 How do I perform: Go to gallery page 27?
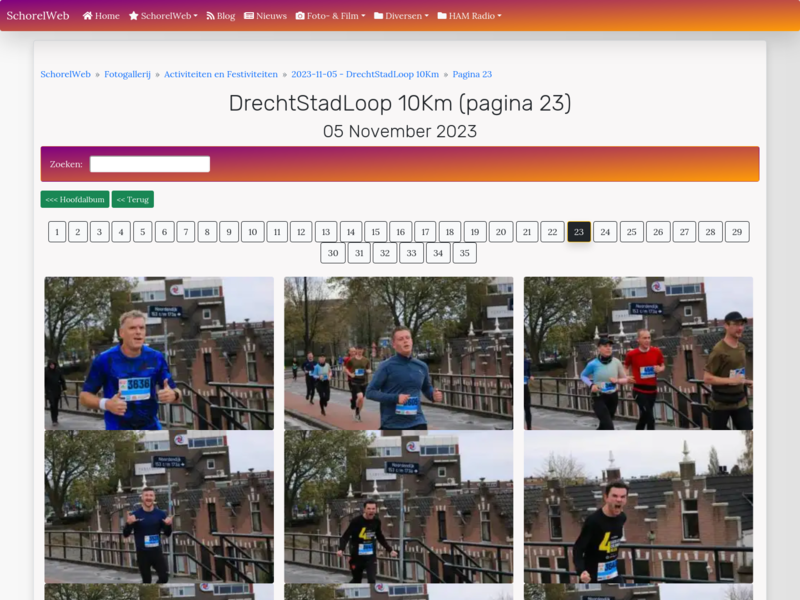[x=685, y=232]
